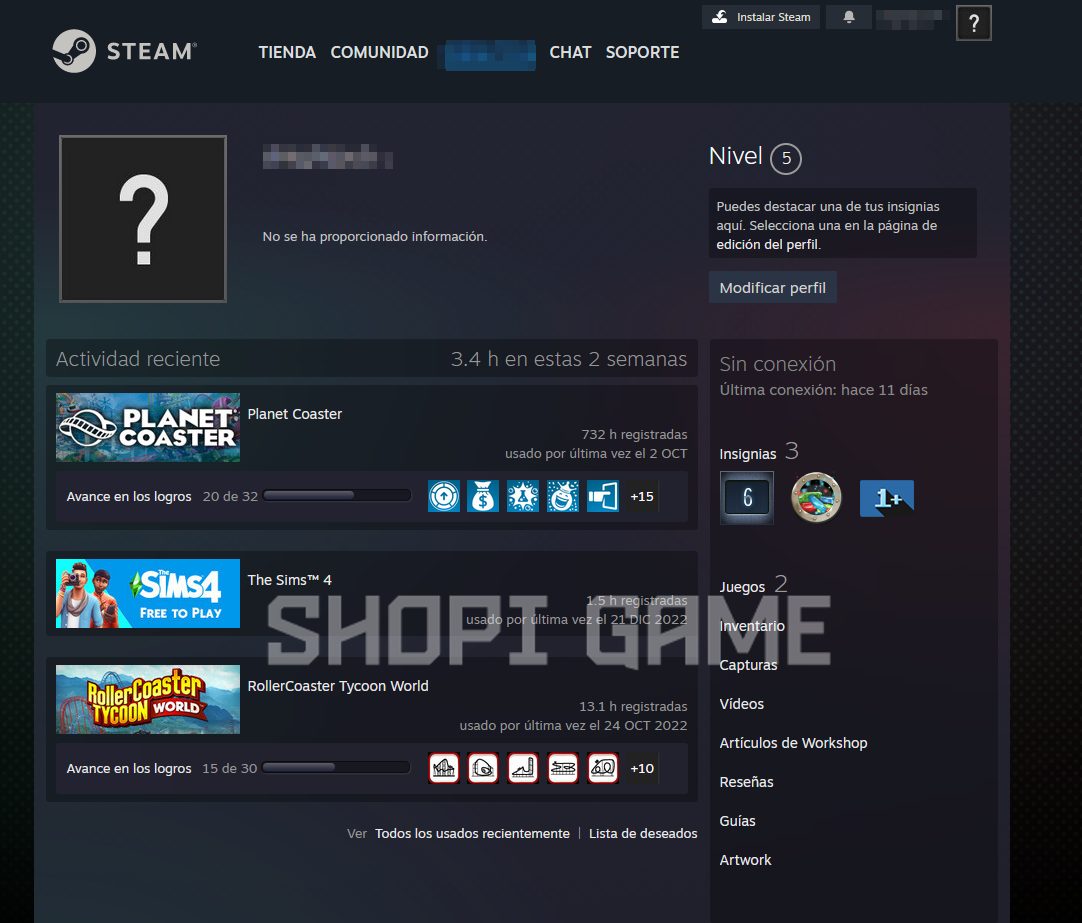The height and width of the screenshot is (923, 1082).
Task: Open the RollerCoaster Tycoon World thumbnail
Action: coord(148,699)
